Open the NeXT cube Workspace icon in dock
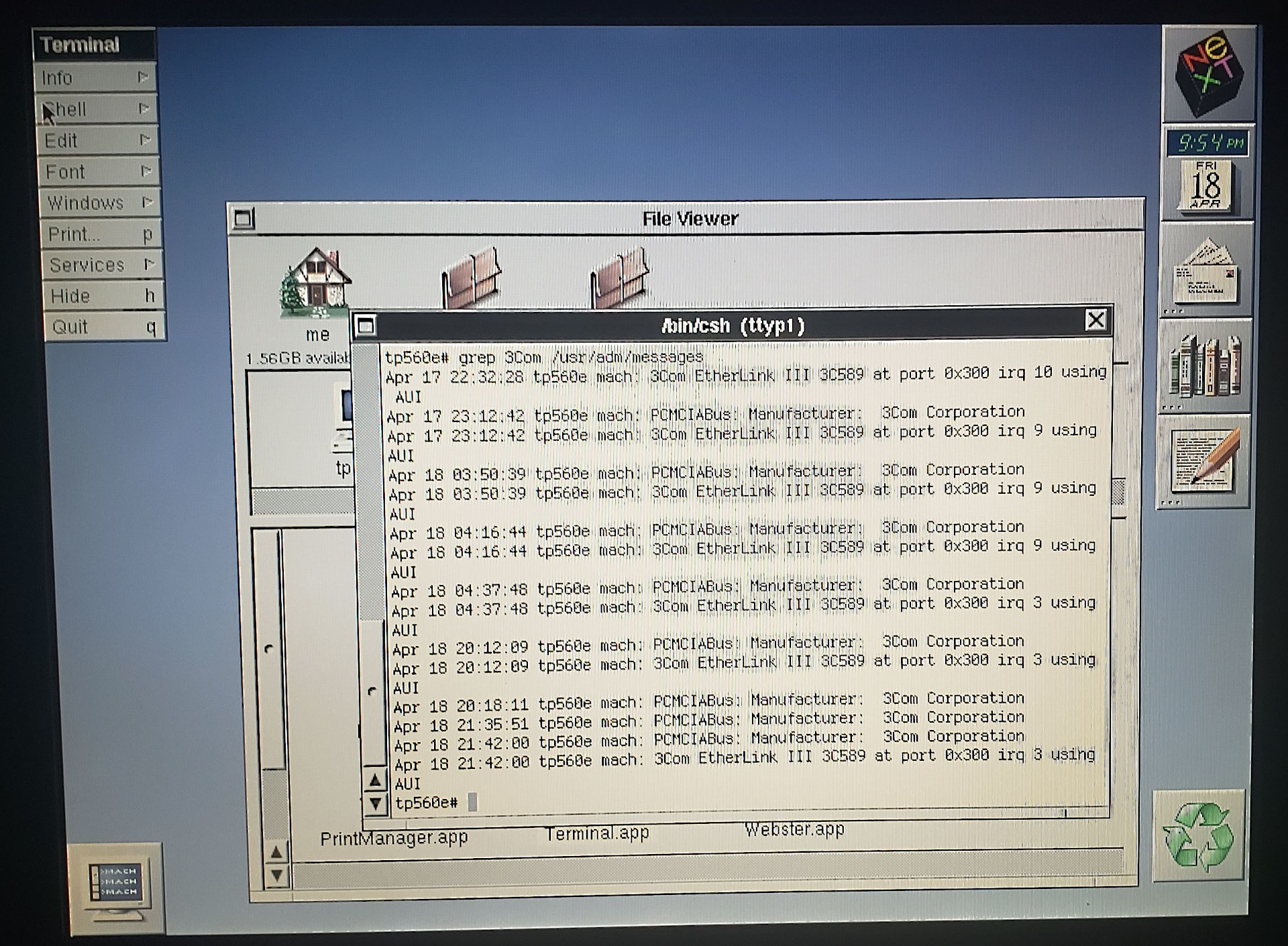 coord(1208,74)
